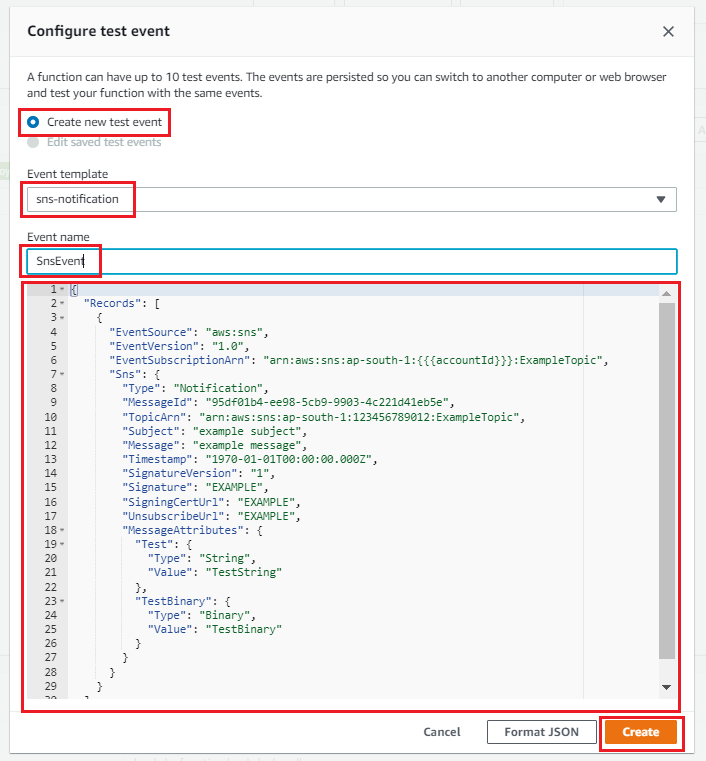This screenshot has height=761, width=706.
Task: Cancel the test event configuration
Action: [x=442, y=732]
